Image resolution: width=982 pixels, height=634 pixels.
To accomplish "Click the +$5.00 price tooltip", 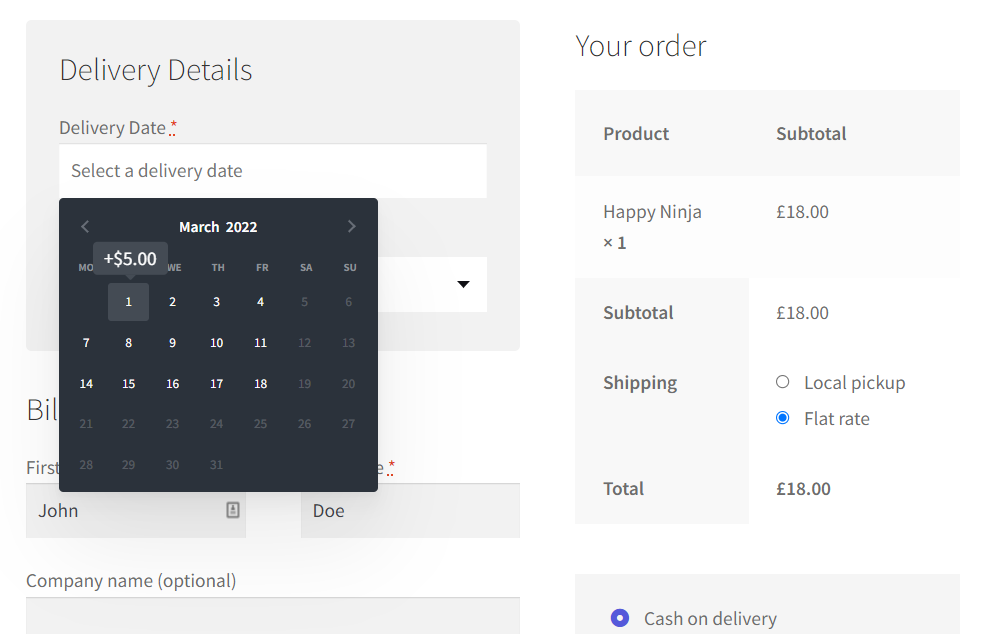I will click(130, 257).
